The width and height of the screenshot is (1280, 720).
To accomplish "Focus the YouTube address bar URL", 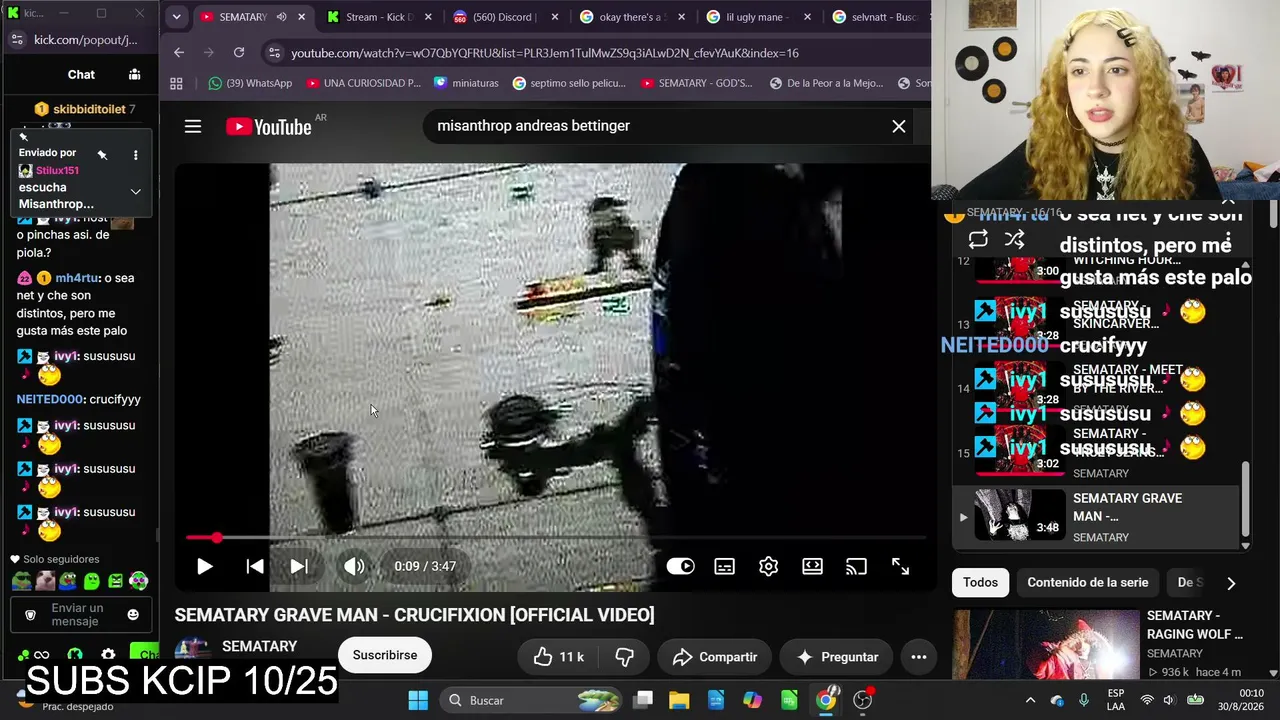I will point(545,53).
